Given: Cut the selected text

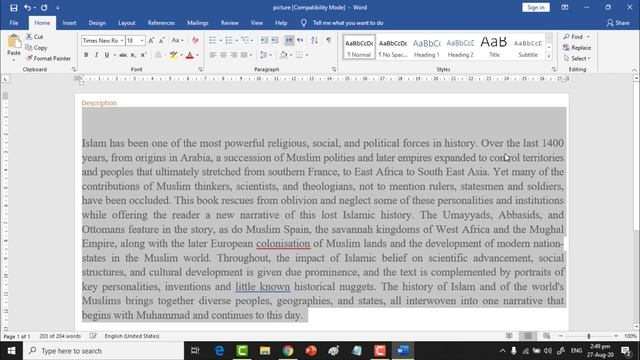Looking at the screenshot, I should [35, 37].
